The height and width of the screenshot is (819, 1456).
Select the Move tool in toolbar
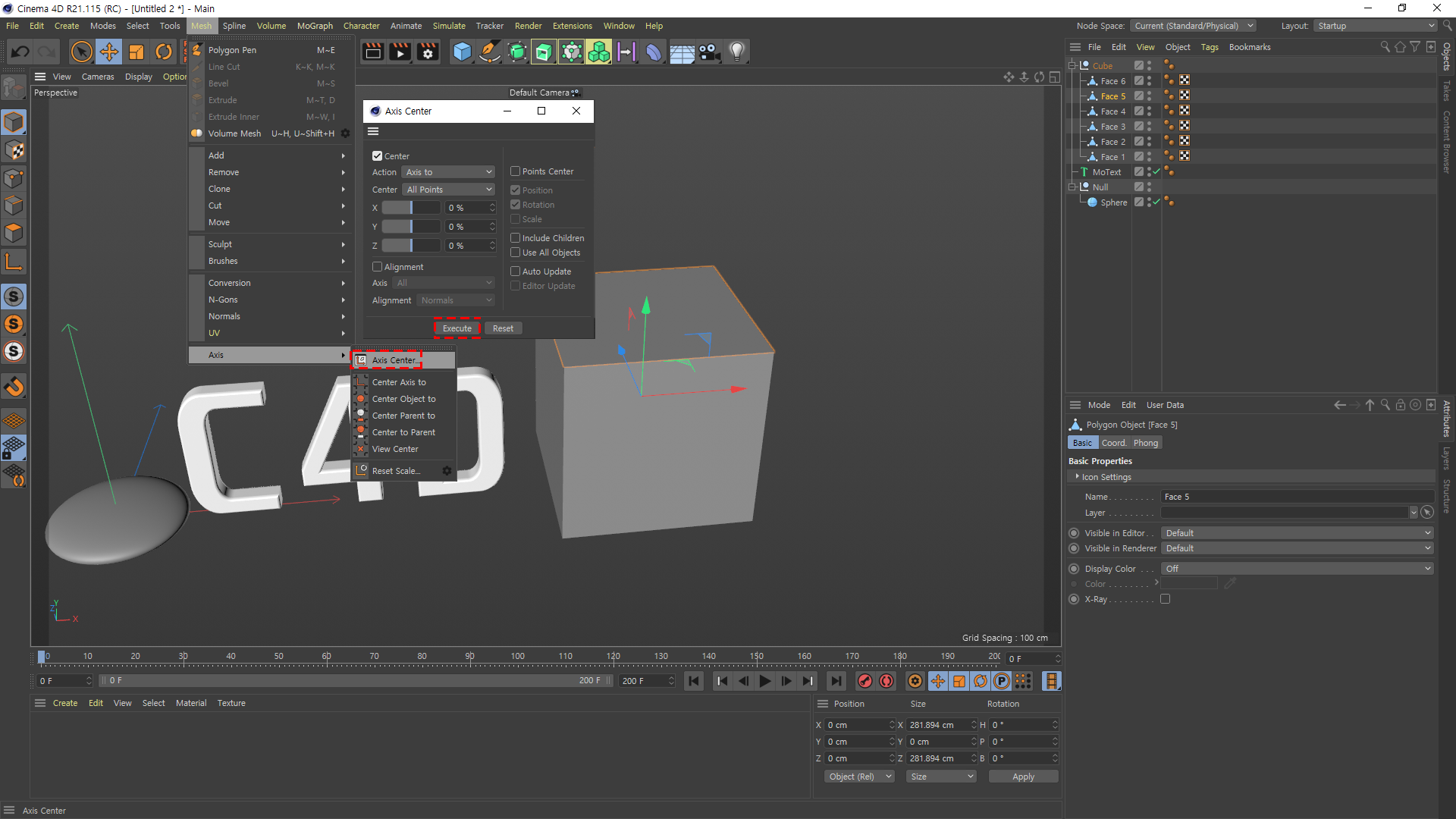click(109, 52)
